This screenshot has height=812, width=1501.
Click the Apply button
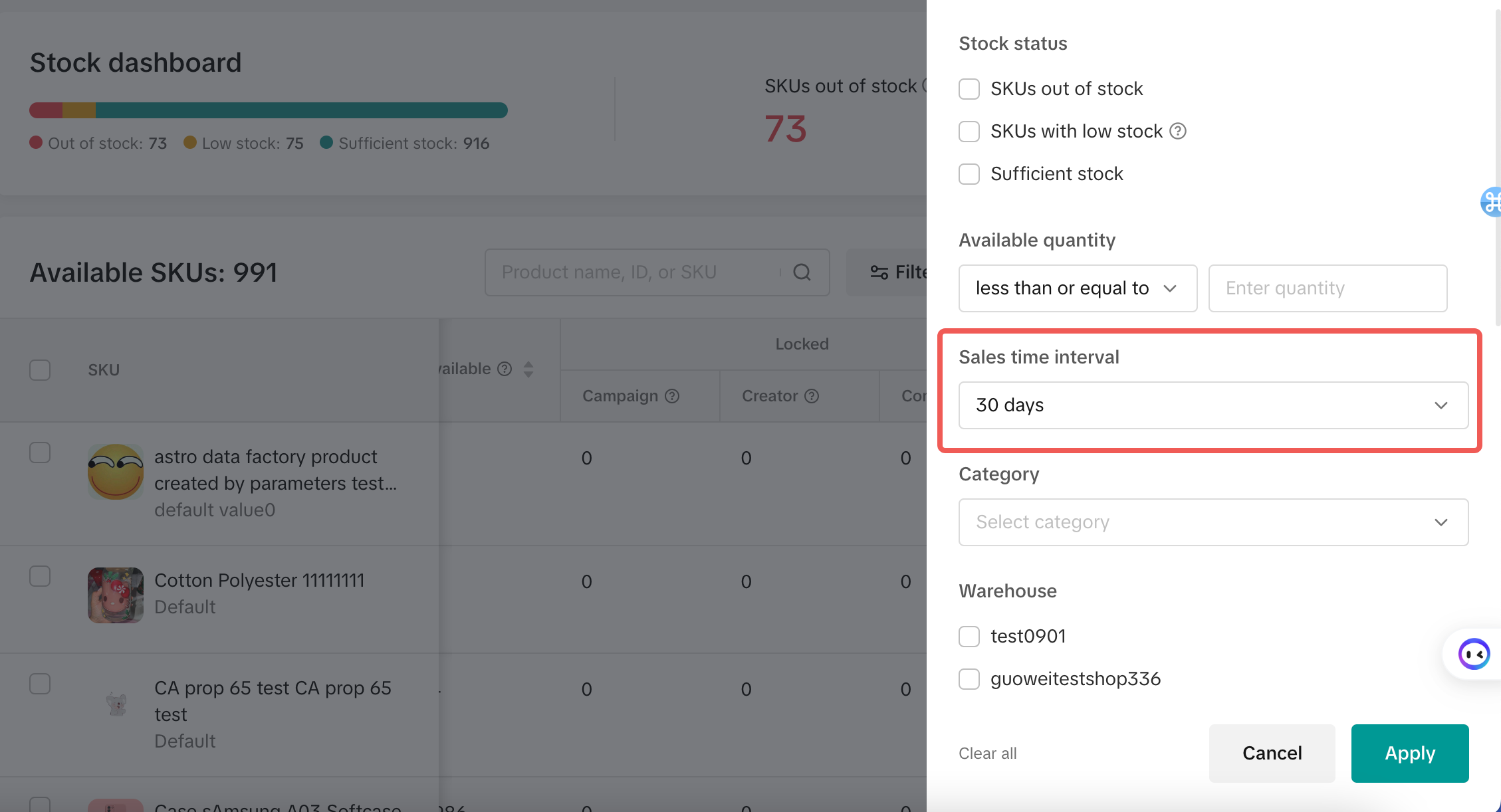(x=1409, y=754)
